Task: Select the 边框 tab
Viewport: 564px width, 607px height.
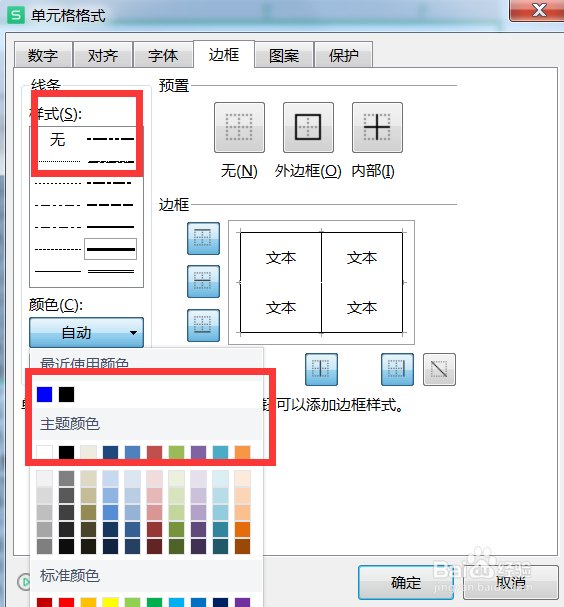Action: (224, 55)
